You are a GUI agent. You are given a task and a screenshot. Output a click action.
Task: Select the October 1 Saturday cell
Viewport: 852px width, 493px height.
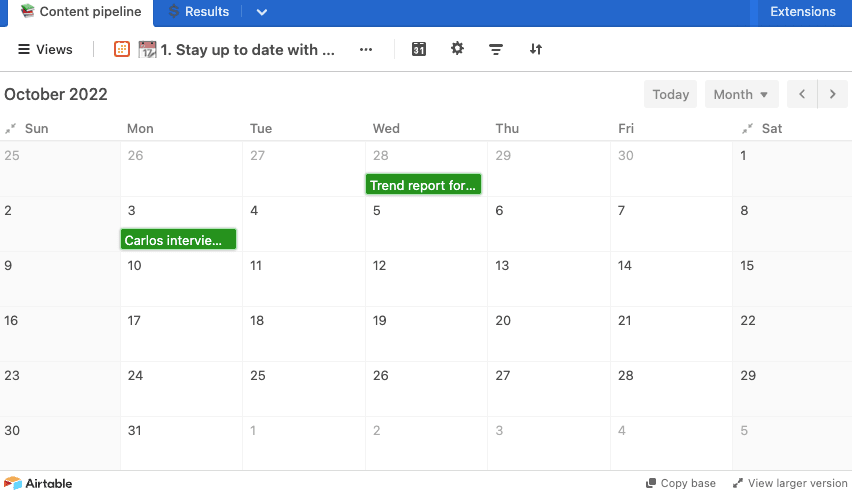coord(792,169)
